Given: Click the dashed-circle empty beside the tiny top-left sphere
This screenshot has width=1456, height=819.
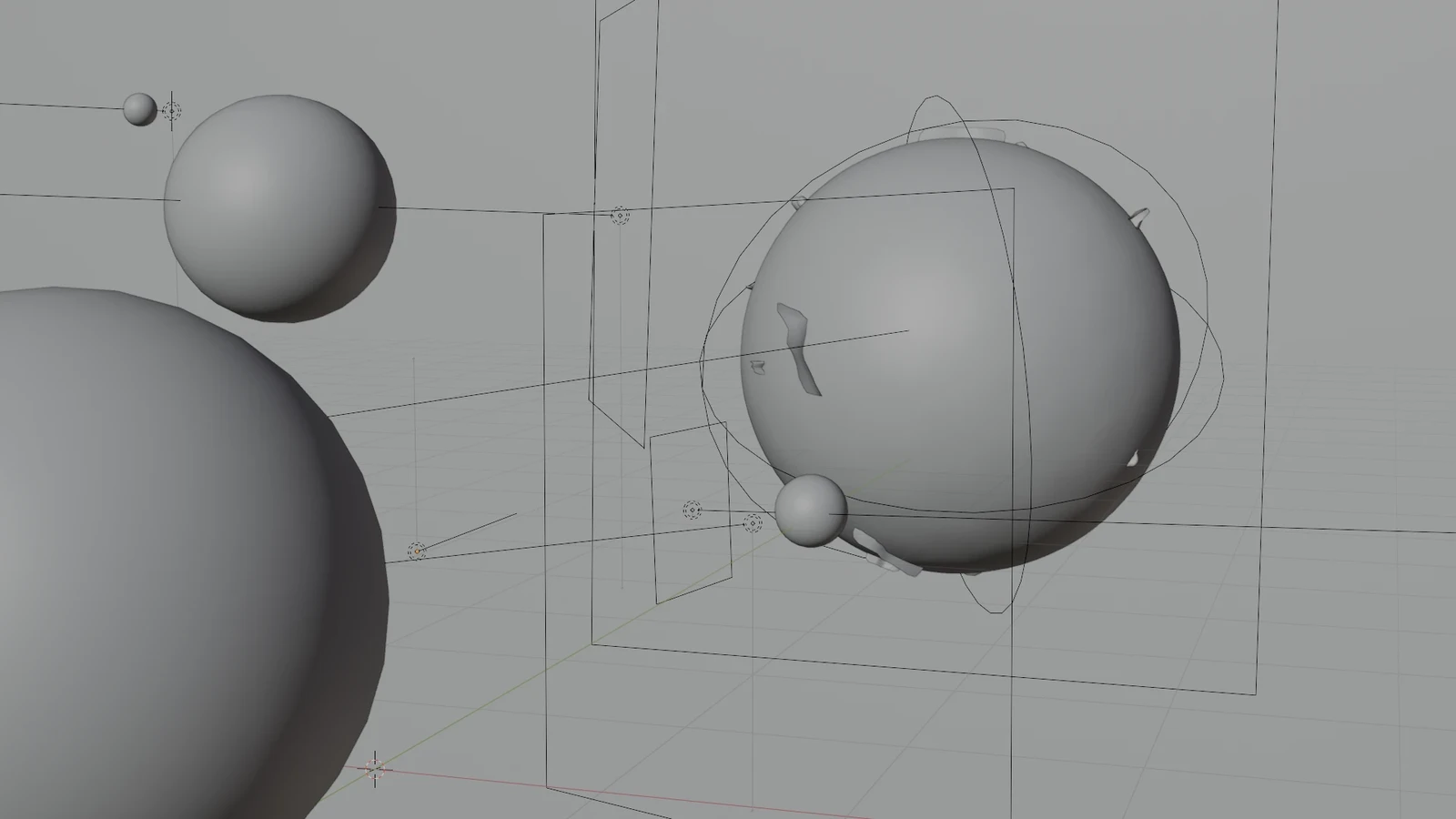Looking at the screenshot, I should (172, 111).
